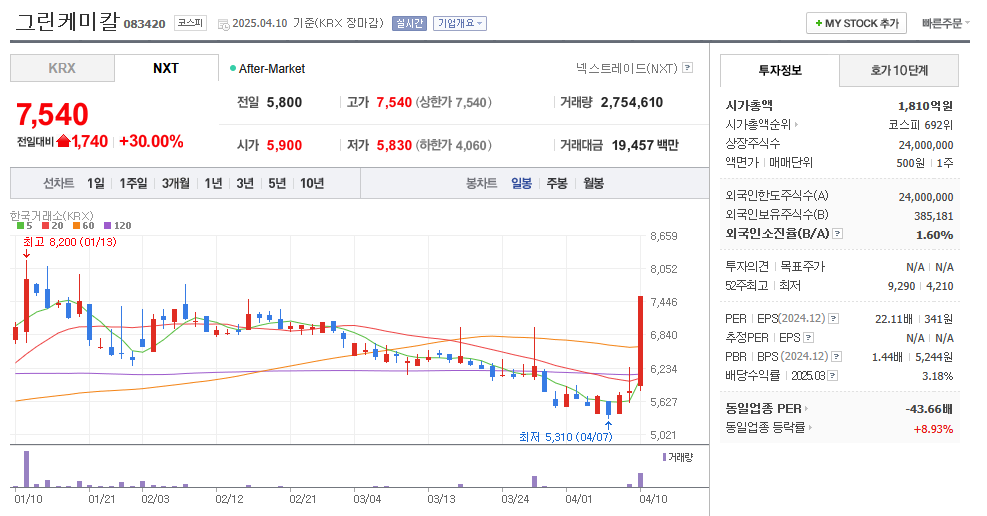Click green 5-day moving average swatch
This screenshot has width=987, height=516.
(x=21, y=225)
